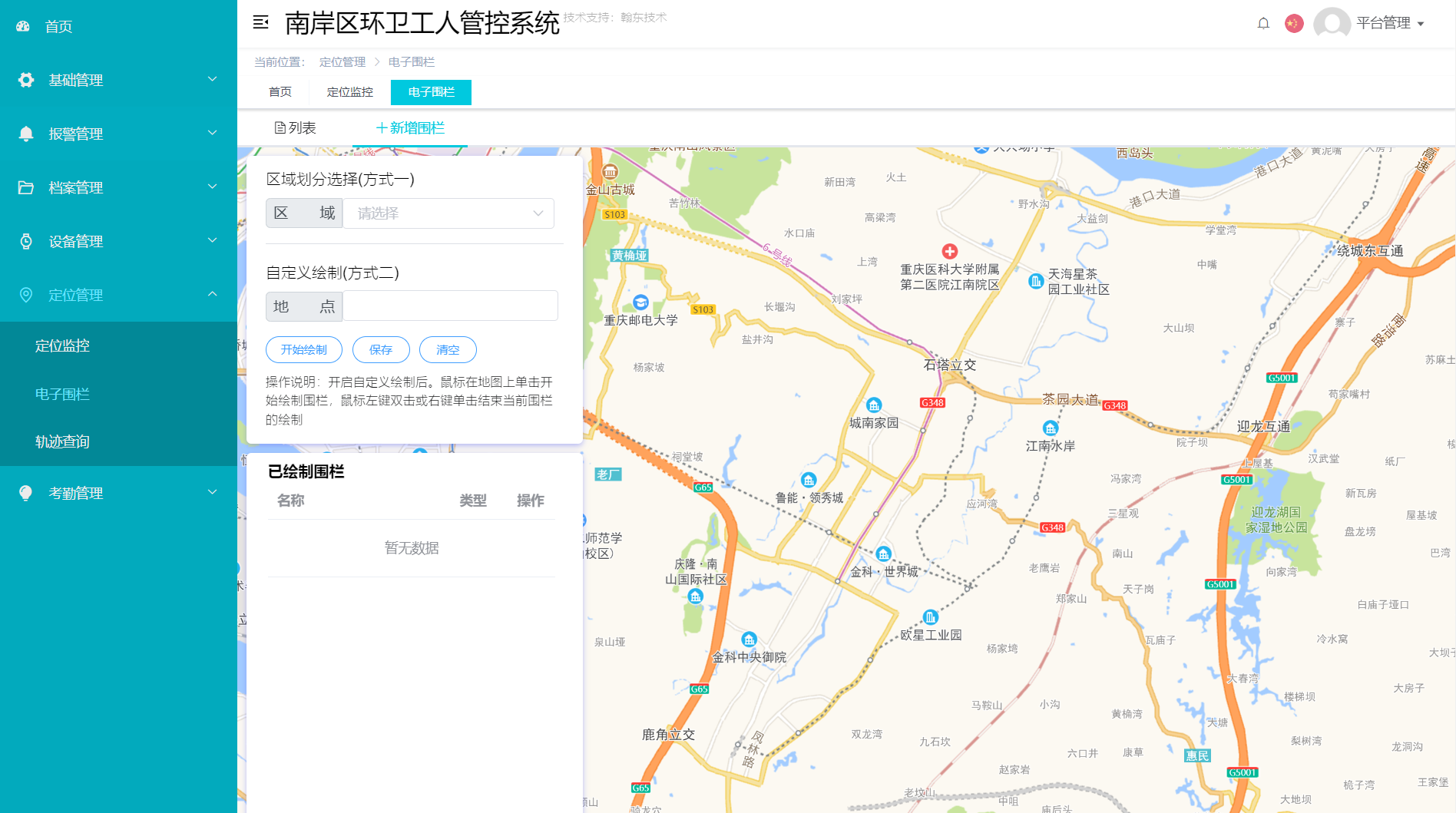Click the 开始绘制 button
1456x813 pixels.
pos(304,350)
